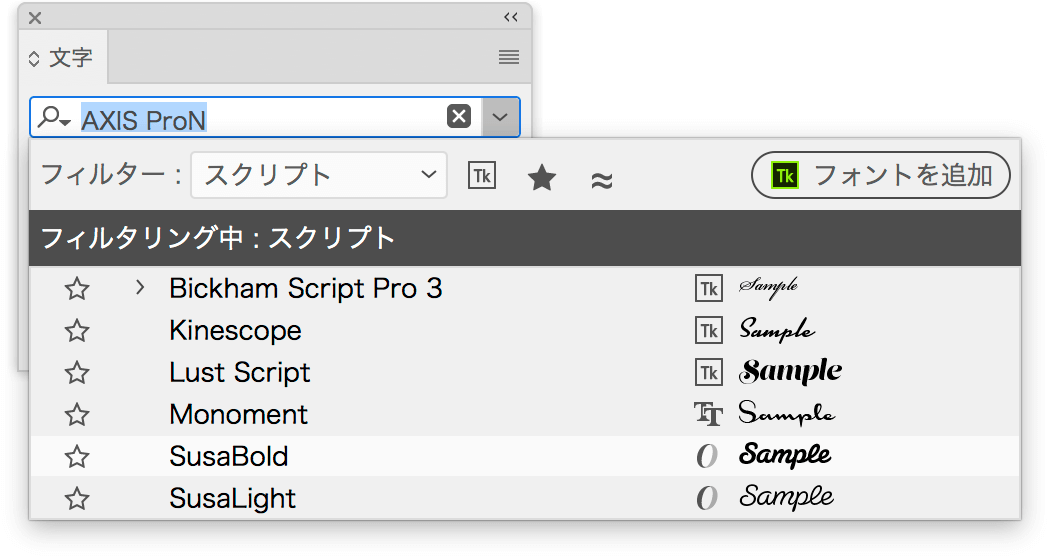Click the TrueType icon for Monoment
The width and height of the screenshot is (1050, 556).
click(x=708, y=415)
